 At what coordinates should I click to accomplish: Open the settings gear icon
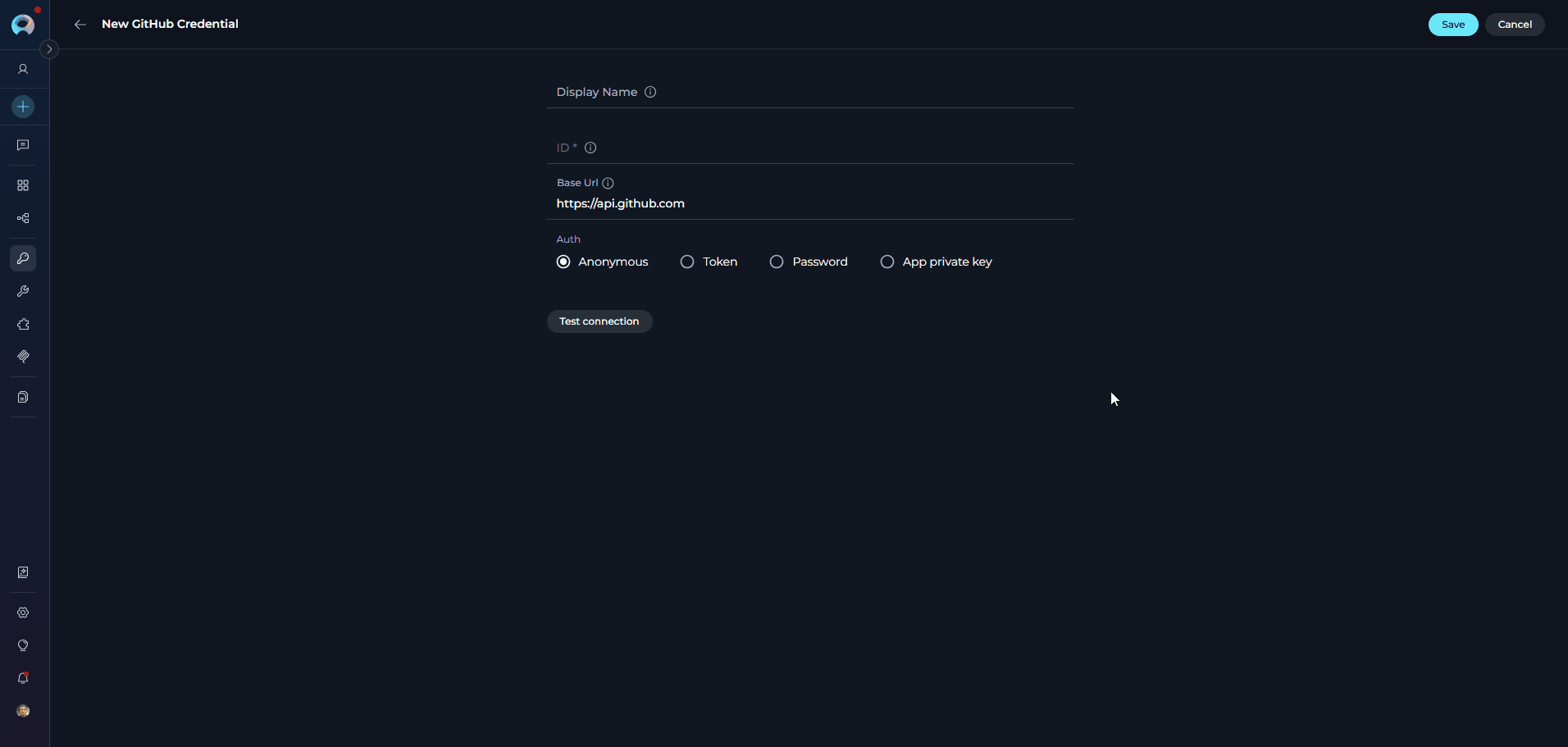pyautogui.click(x=23, y=613)
